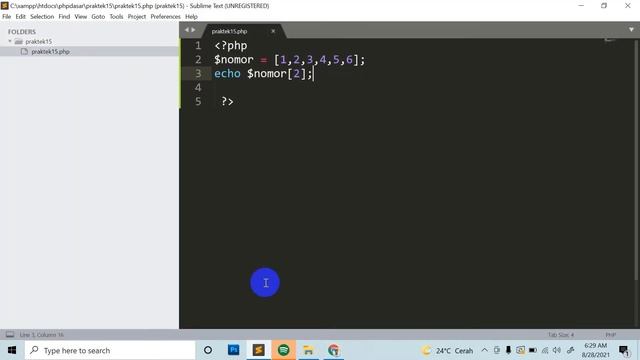640x360 pixels.
Task: Click line number 2 in gutter
Action: pos(198,60)
